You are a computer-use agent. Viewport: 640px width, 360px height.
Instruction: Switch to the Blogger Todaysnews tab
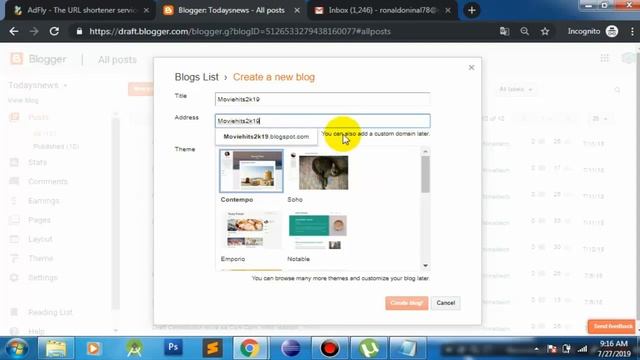231,10
